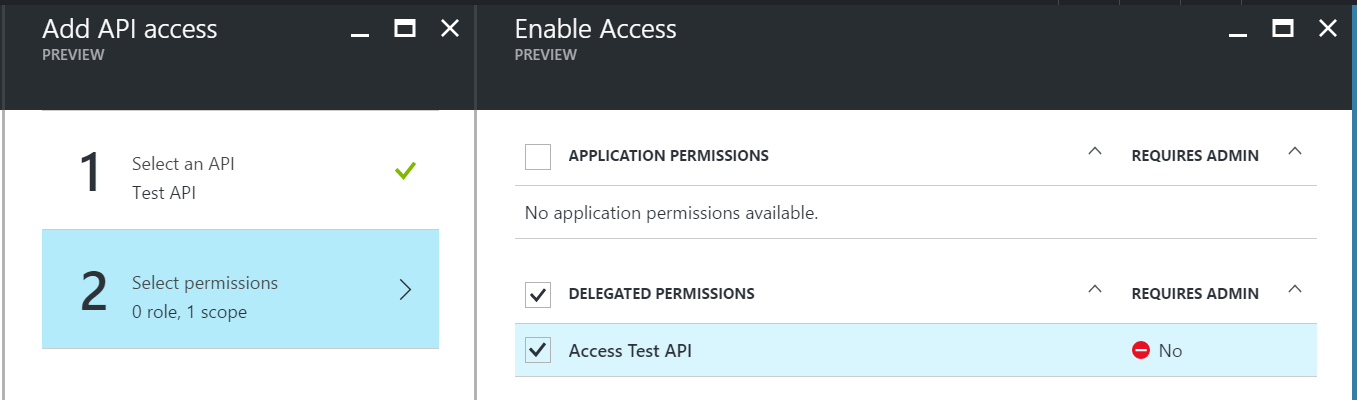Click the green checkmark beside Select an API
1357x400 pixels.
405,171
